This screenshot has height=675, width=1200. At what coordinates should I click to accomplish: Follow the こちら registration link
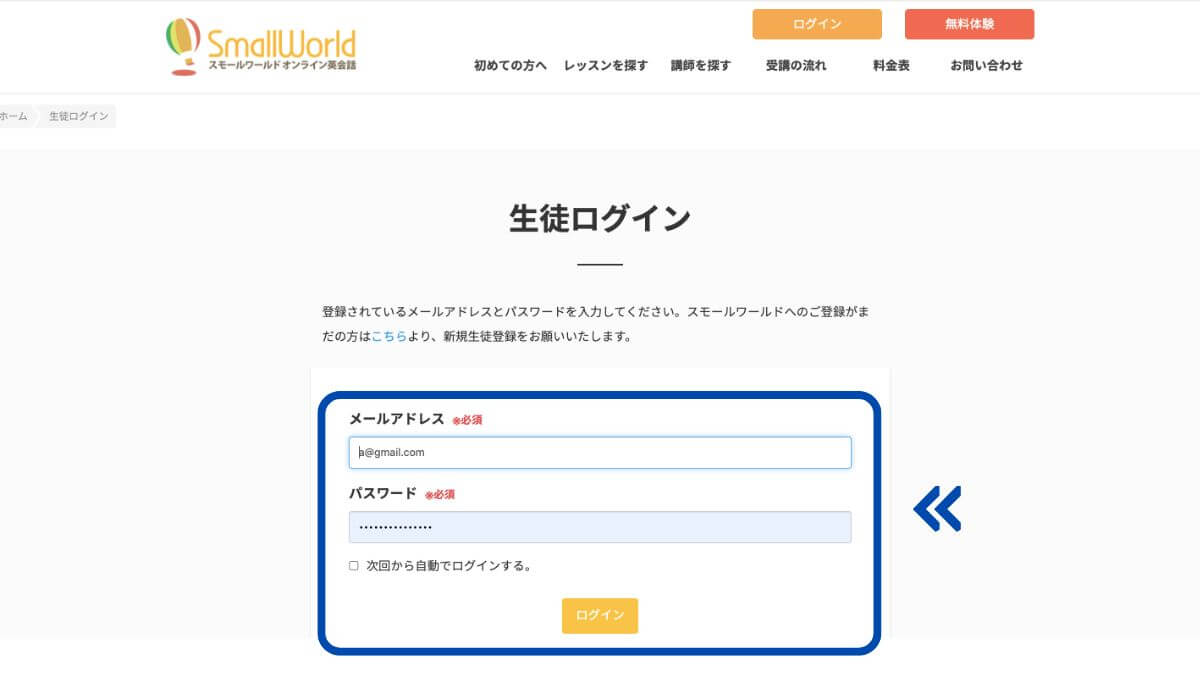coord(389,337)
